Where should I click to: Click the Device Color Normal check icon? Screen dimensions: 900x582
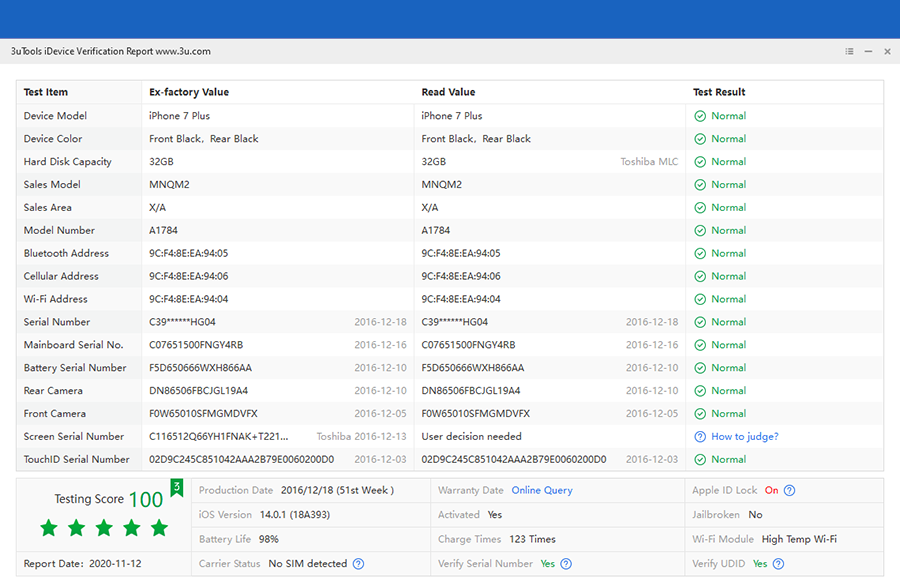click(x=700, y=139)
